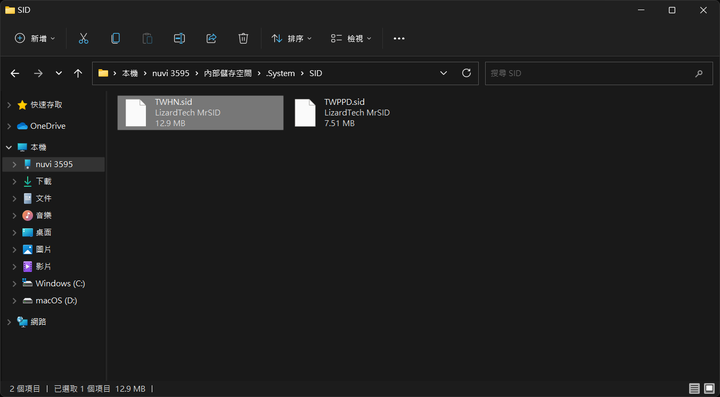
Task: Click SID in address breadcrumb
Action: click(x=315, y=73)
